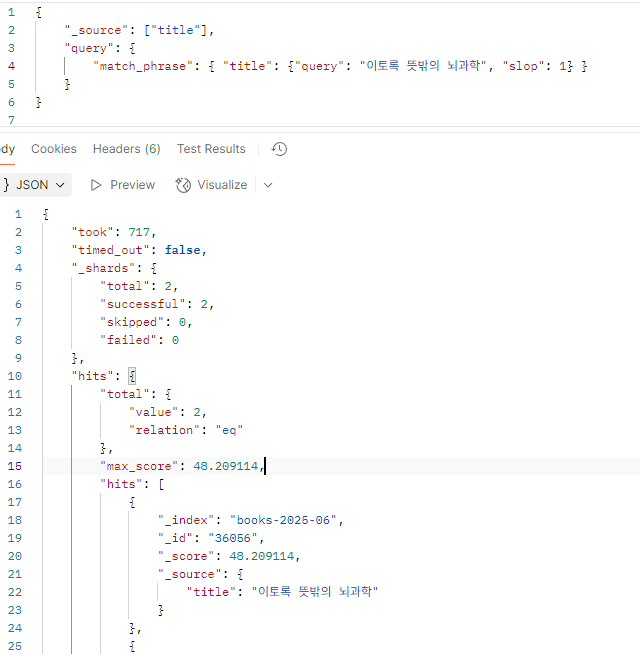Click the "slop" key in request body
Screen dimensions: 640x654
pyautogui.click(x=523, y=66)
